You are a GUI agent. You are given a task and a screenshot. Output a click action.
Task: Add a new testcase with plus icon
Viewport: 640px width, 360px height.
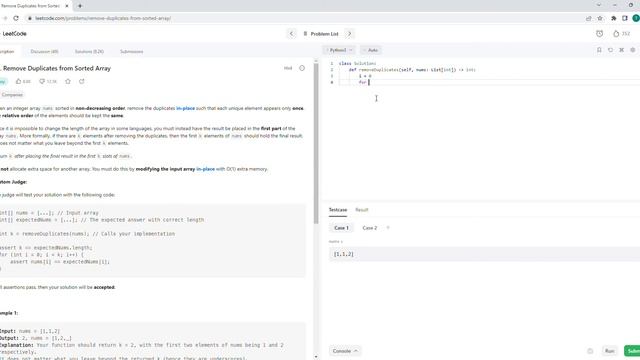388,228
